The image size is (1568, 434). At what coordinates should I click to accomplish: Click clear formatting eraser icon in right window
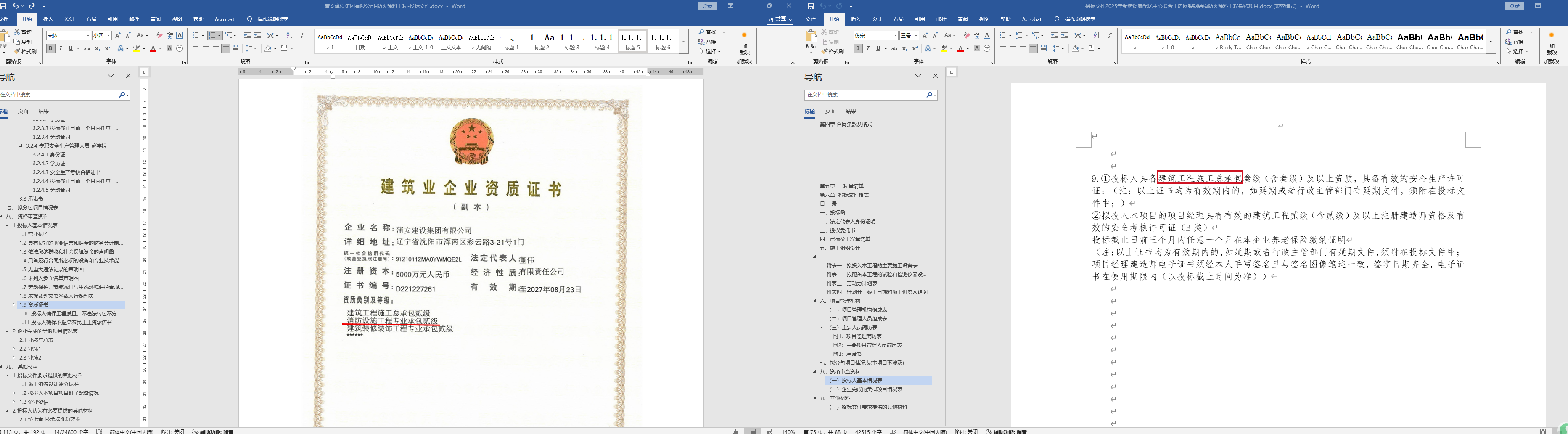967,36
